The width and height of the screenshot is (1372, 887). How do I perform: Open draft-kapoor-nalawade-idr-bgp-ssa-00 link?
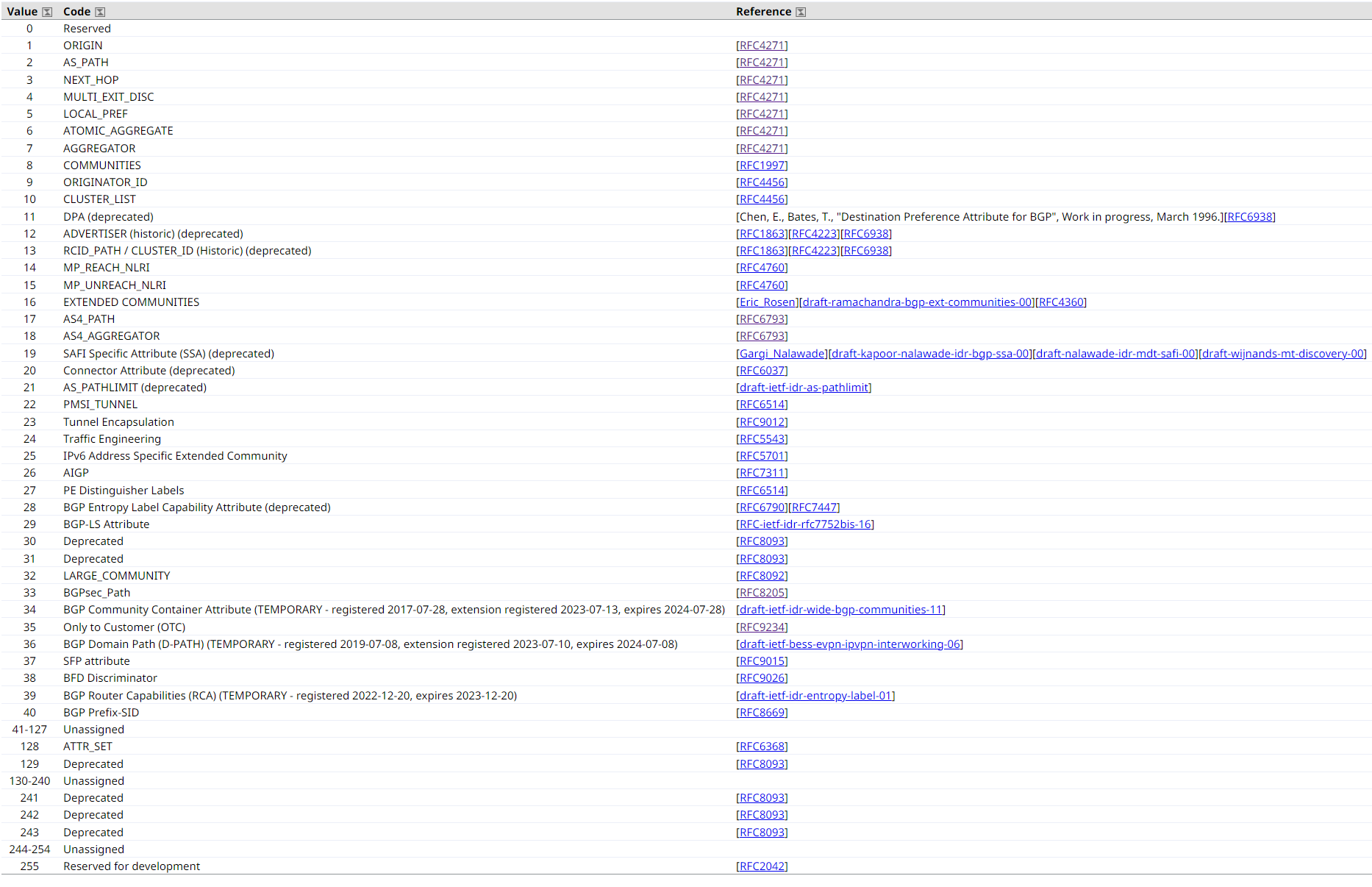point(930,354)
